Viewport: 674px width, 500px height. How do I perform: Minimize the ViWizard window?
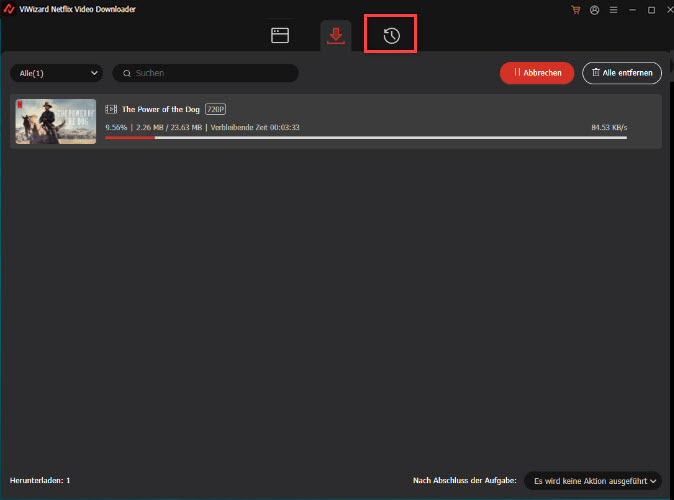click(x=632, y=10)
